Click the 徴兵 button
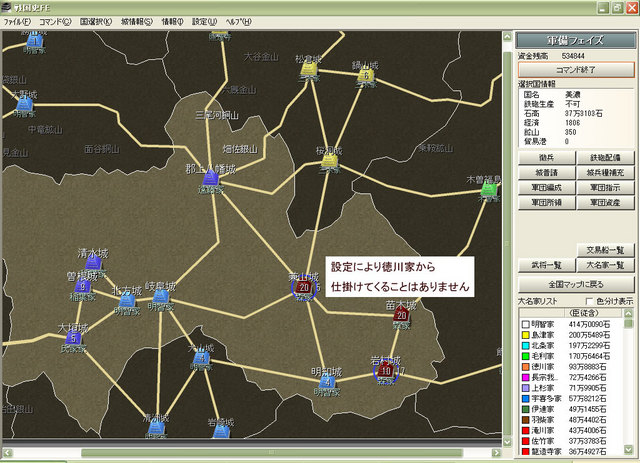 tap(547, 158)
